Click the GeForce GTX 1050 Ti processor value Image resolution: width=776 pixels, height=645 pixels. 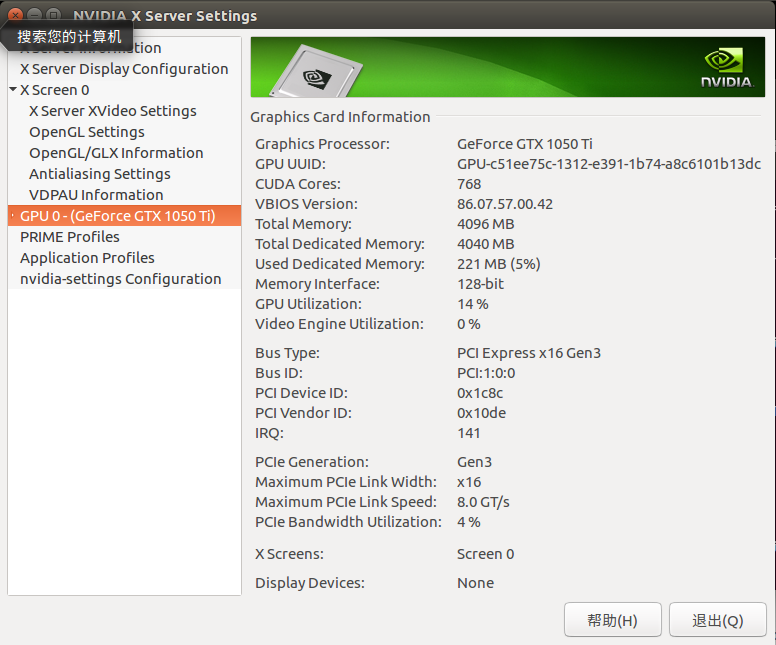525,144
